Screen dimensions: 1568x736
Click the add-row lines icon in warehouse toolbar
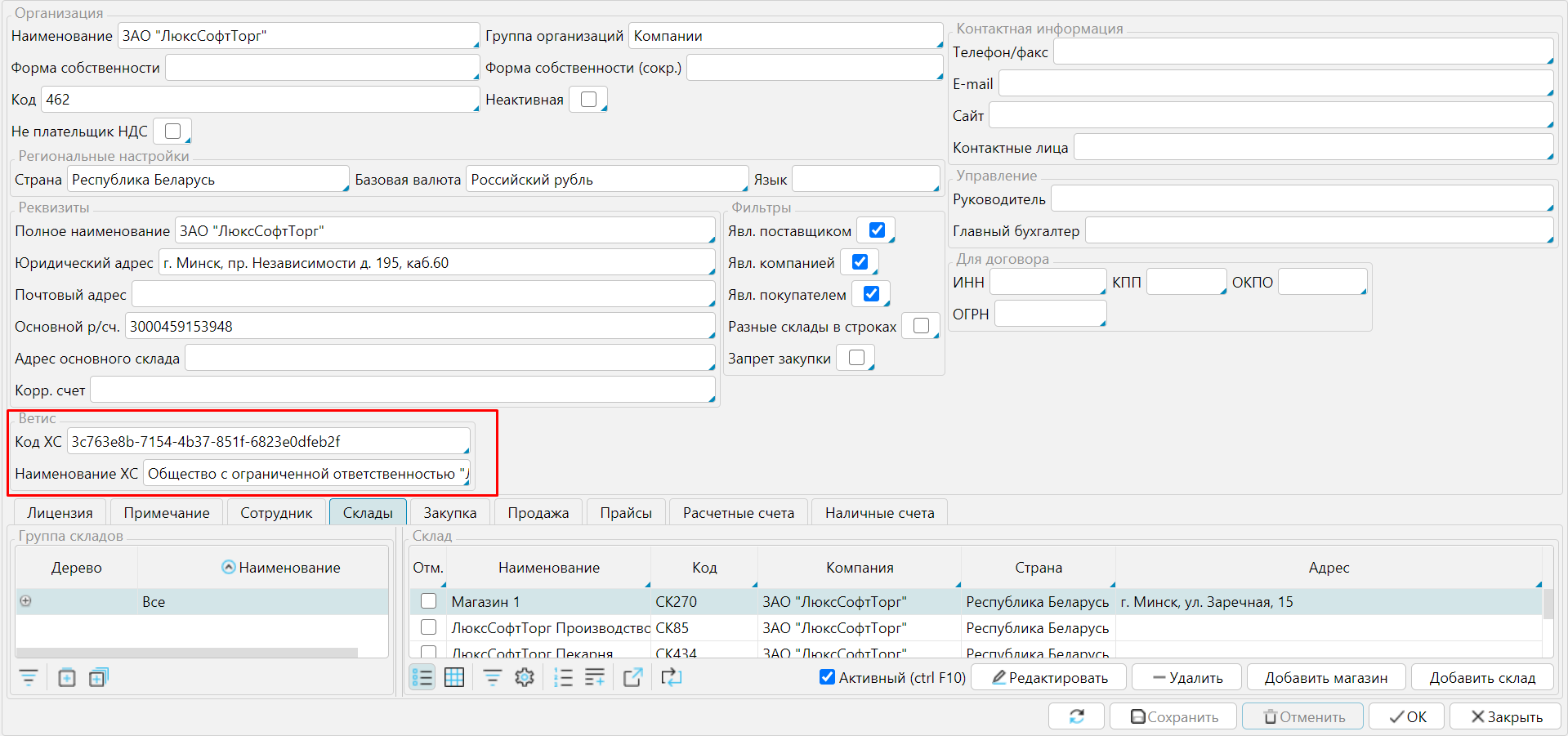[595, 677]
